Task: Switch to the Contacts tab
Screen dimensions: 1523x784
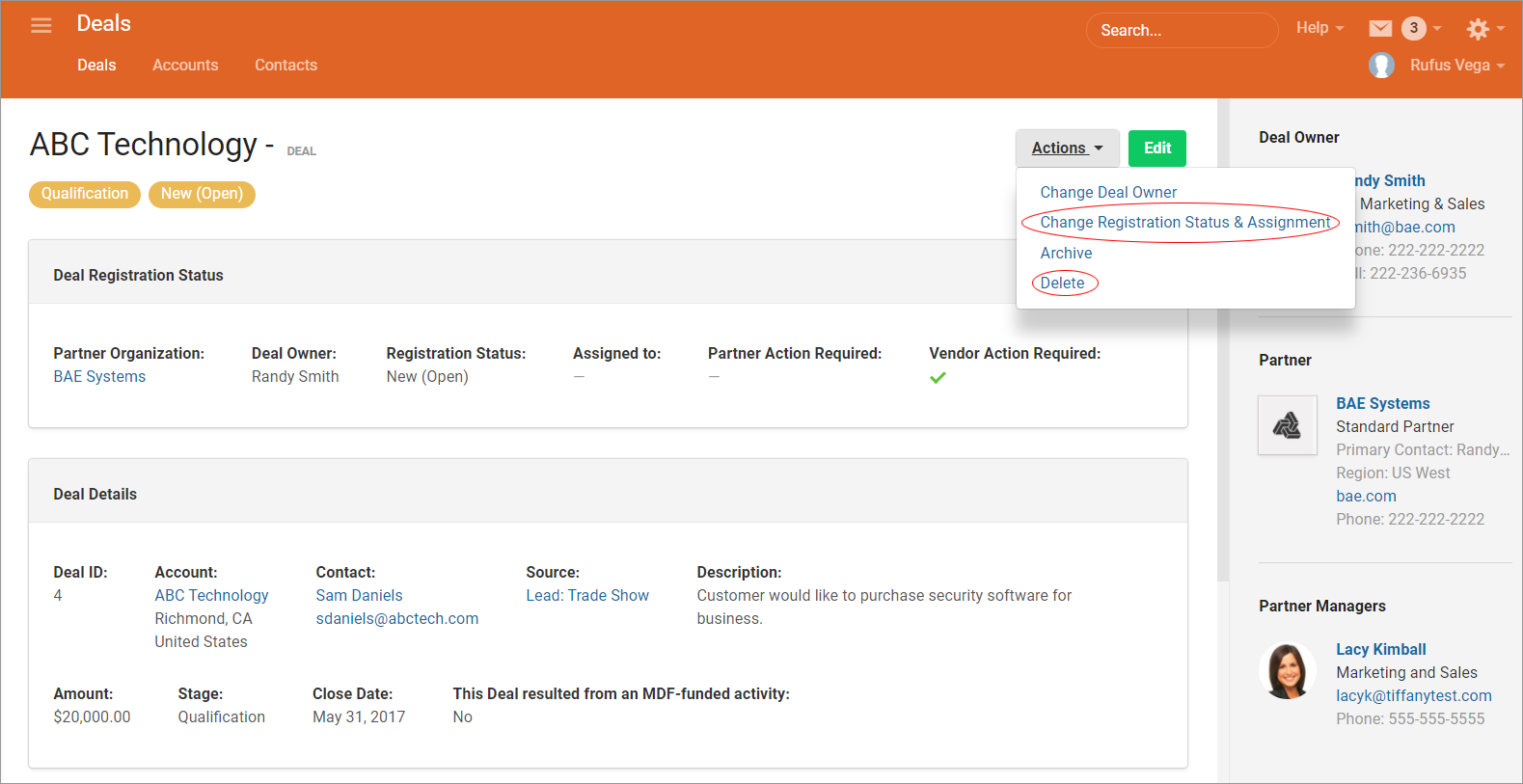Action: pos(286,66)
